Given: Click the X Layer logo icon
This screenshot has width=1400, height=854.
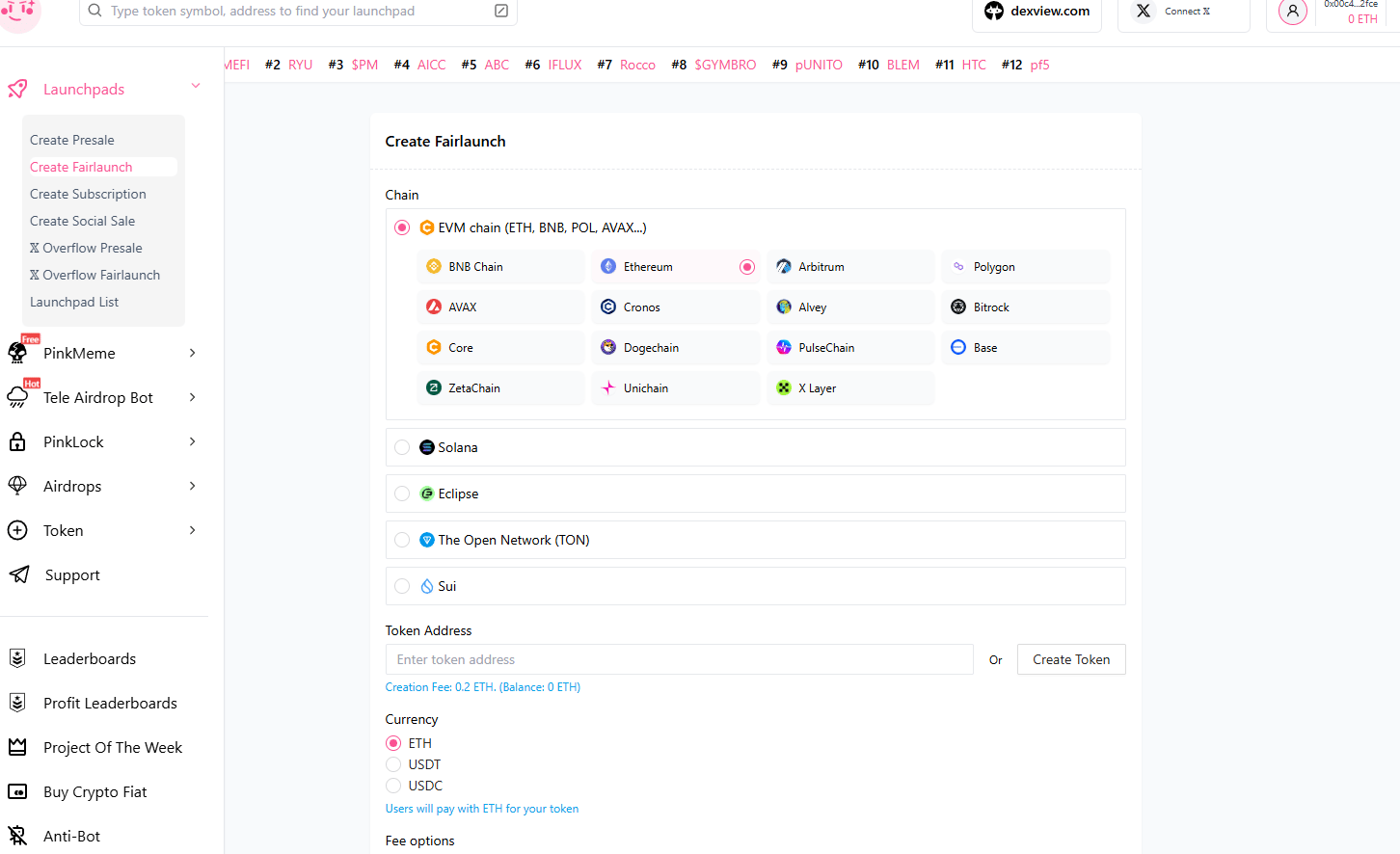Looking at the screenshot, I should coord(784,387).
